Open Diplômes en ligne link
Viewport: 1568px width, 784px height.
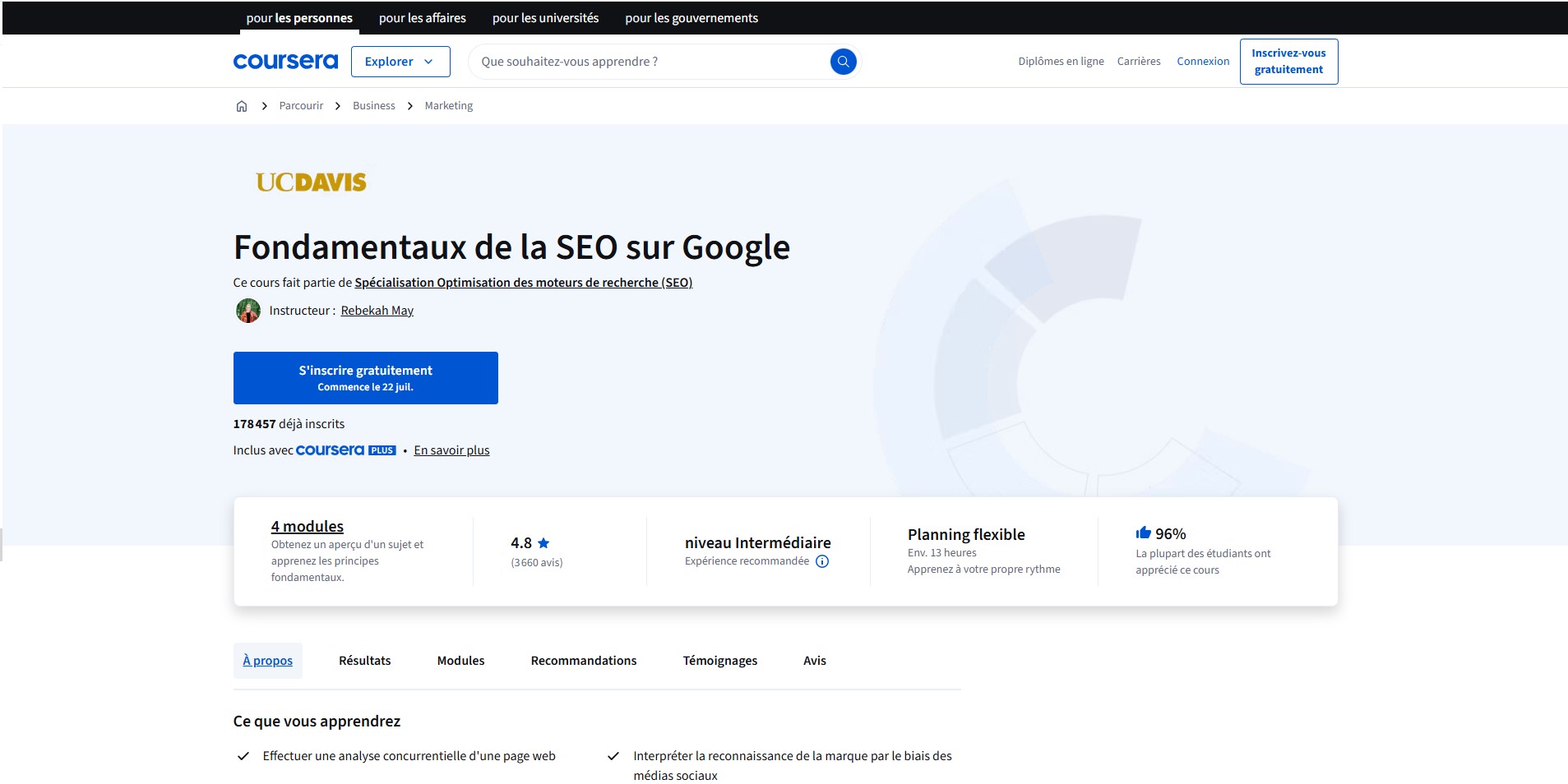pos(1061,62)
